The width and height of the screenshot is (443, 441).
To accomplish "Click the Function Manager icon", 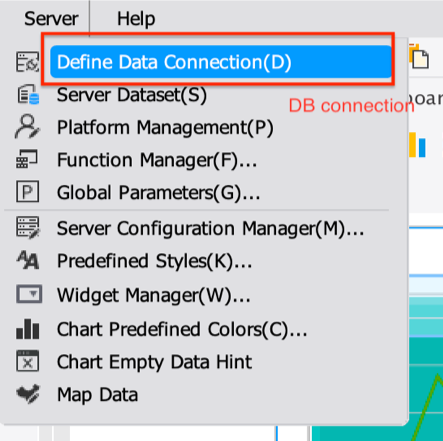I will point(27,159).
